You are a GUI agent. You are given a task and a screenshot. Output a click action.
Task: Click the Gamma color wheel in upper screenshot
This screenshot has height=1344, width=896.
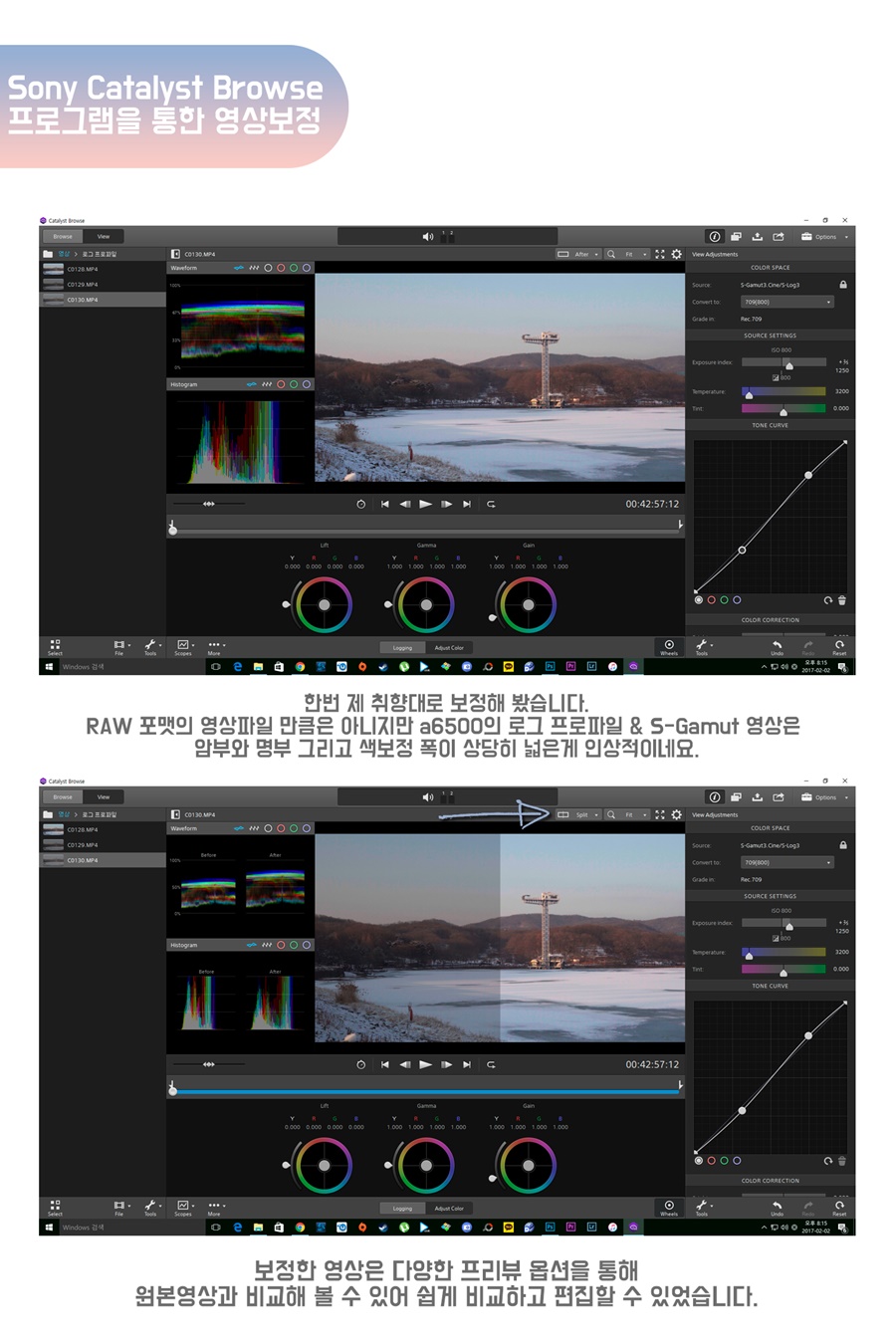426,604
